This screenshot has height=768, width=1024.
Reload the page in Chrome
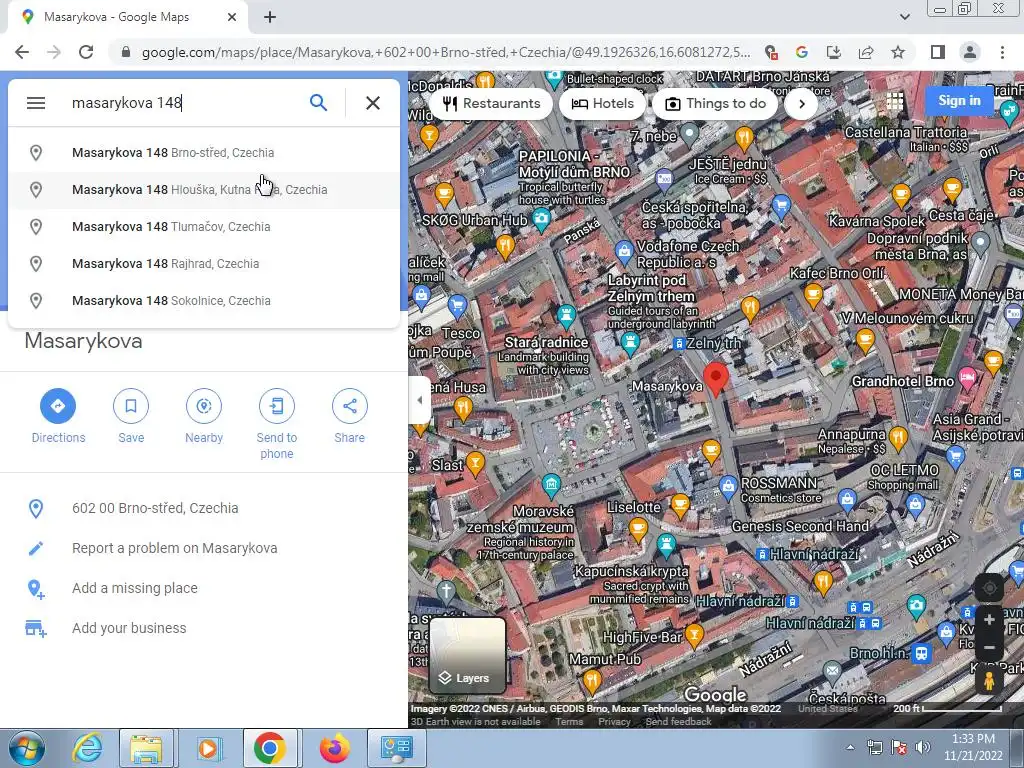86,52
